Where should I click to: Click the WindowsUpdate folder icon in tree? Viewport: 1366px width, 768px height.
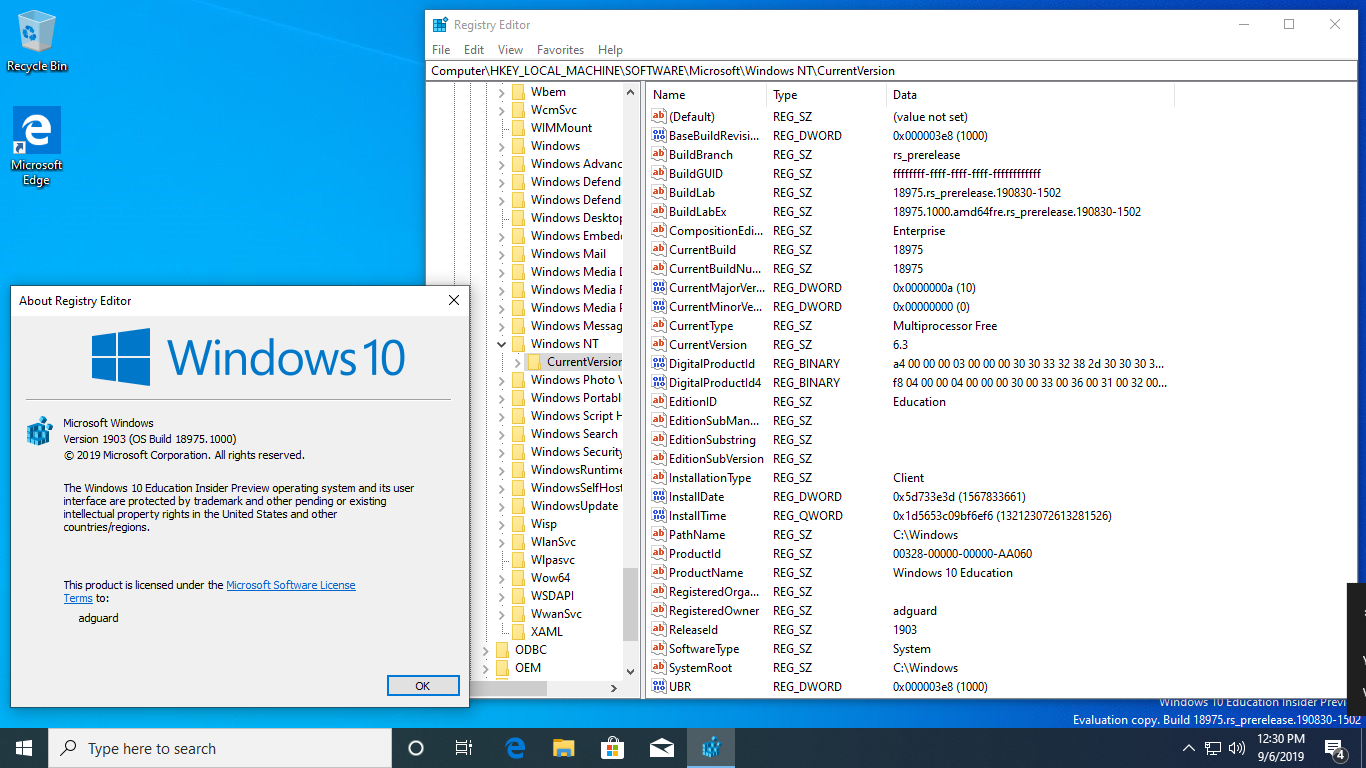[x=518, y=505]
